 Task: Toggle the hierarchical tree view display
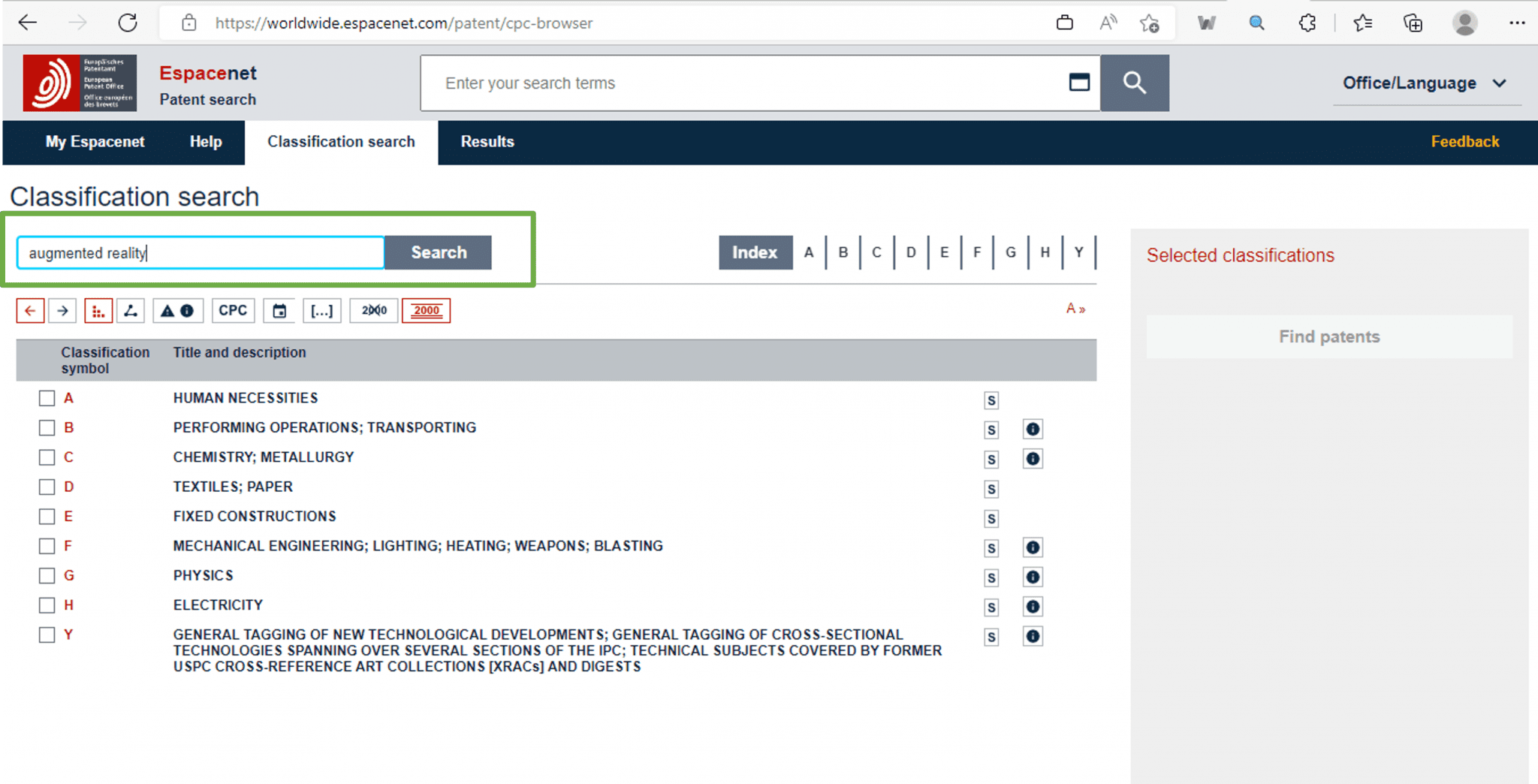pos(98,310)
